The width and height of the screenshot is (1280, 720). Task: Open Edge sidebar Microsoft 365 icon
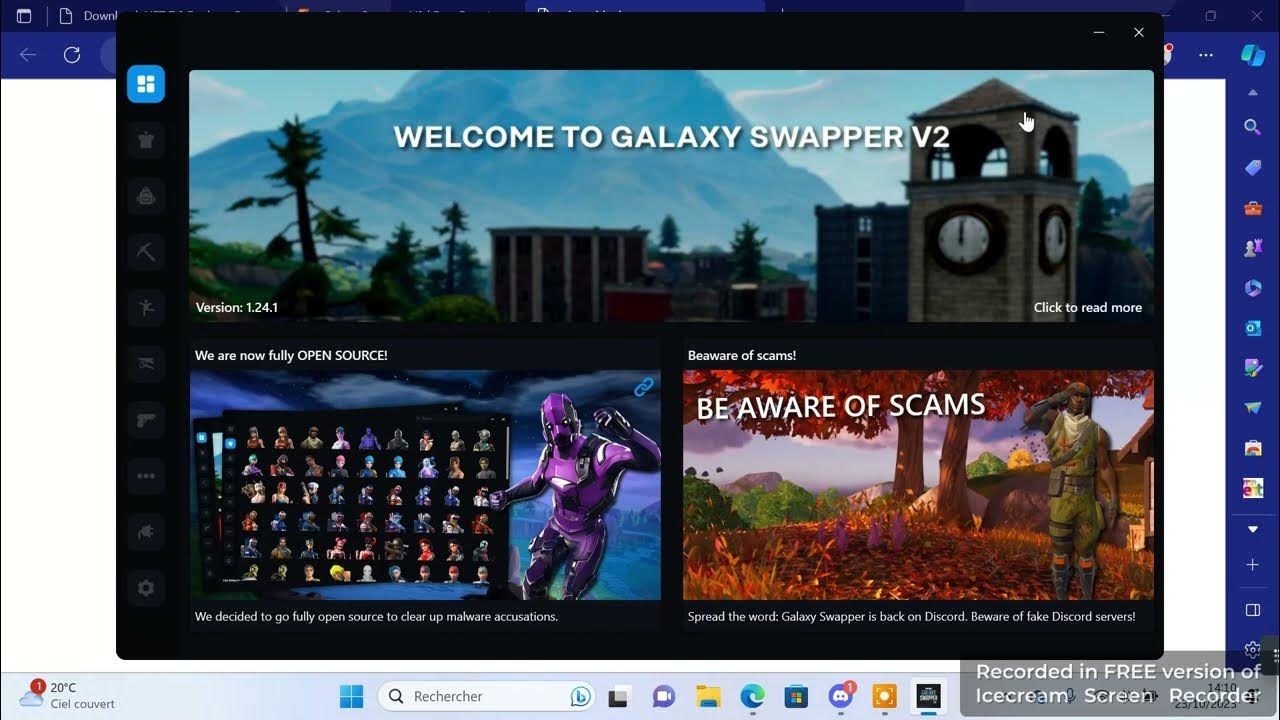coord(1252,288)
